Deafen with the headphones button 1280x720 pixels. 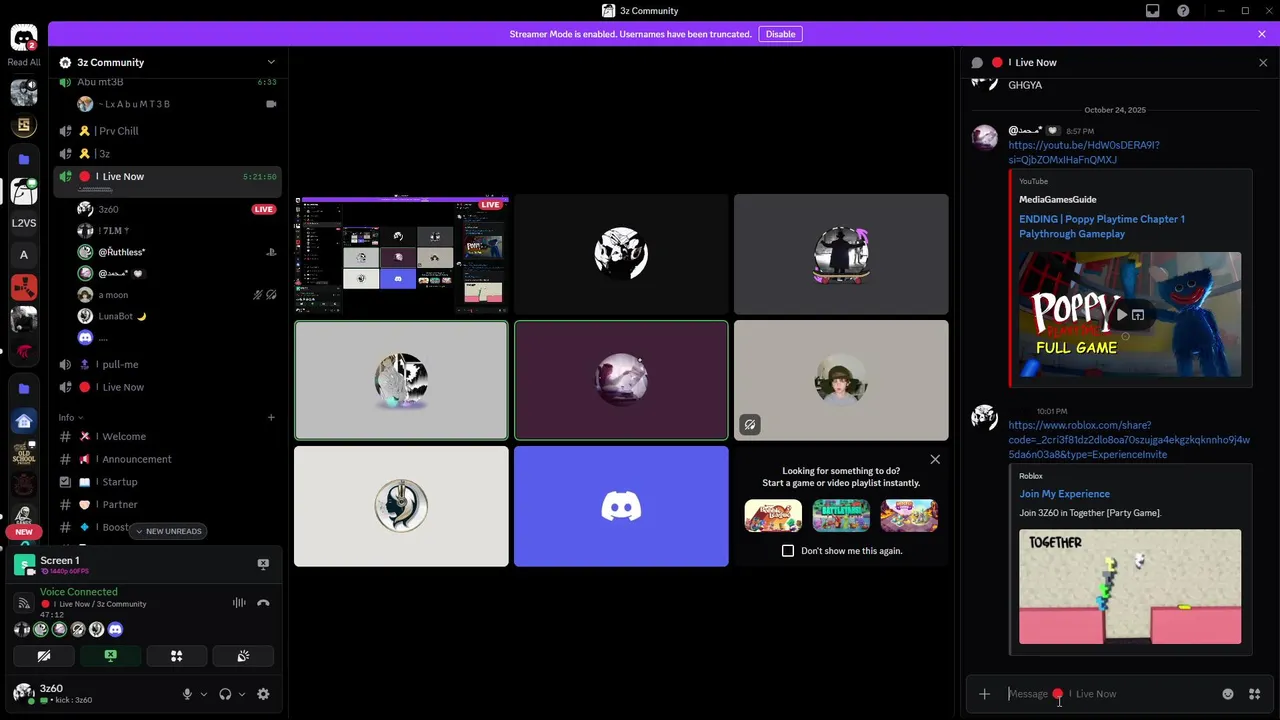pyautogui.click(x=225, y=694)
